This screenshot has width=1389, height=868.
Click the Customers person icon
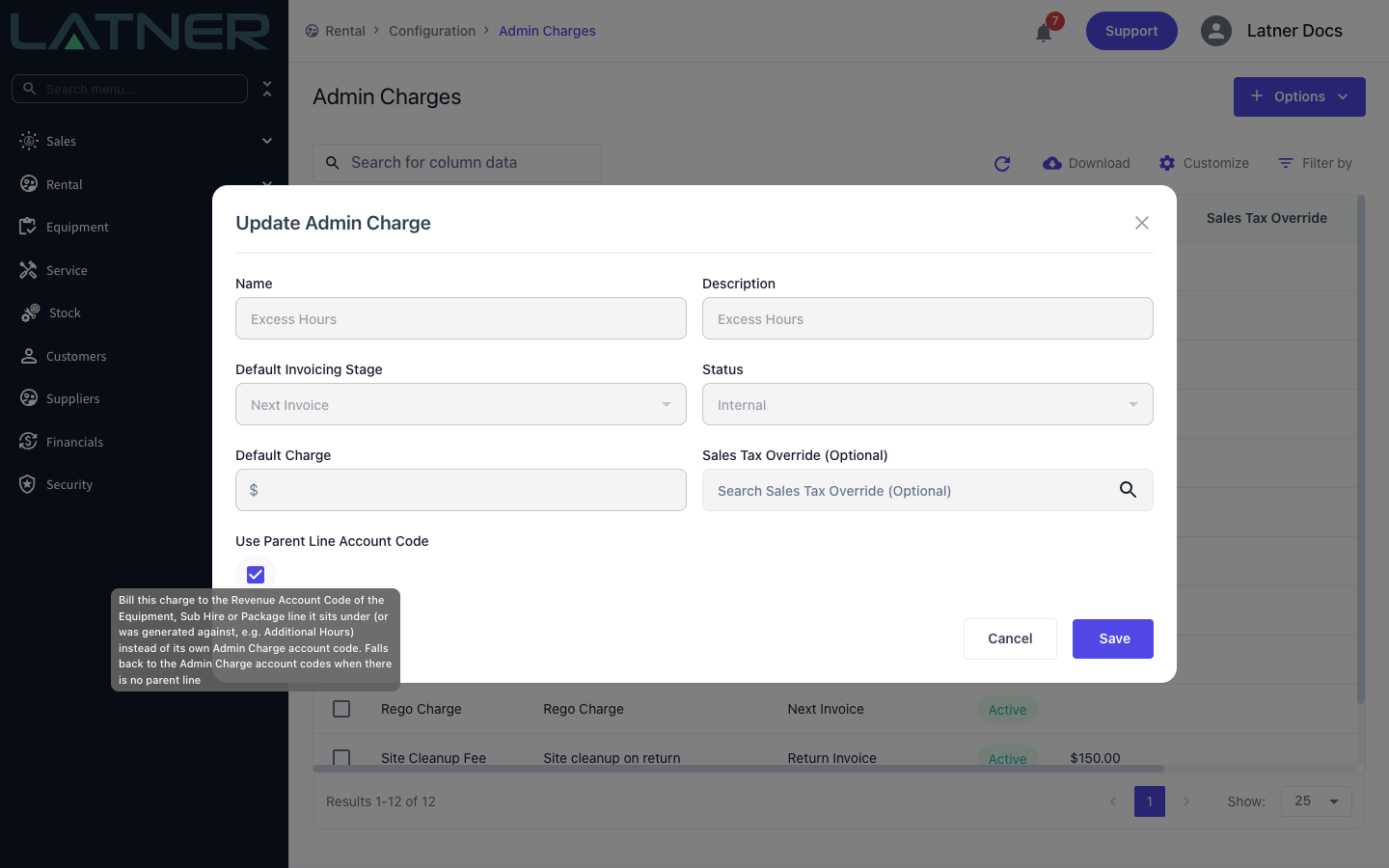(28, 356)
